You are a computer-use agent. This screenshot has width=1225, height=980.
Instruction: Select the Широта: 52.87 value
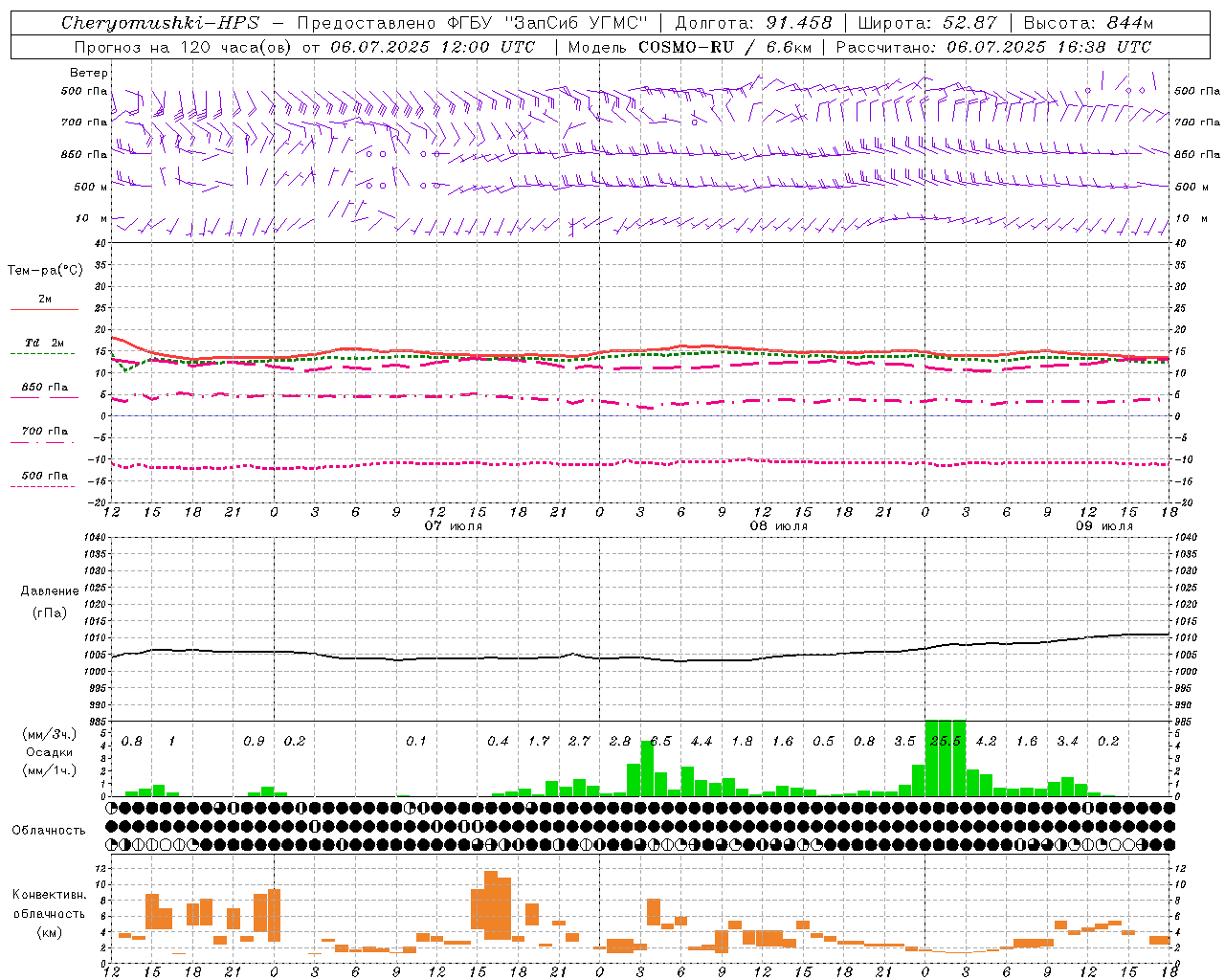pos(927,23)
